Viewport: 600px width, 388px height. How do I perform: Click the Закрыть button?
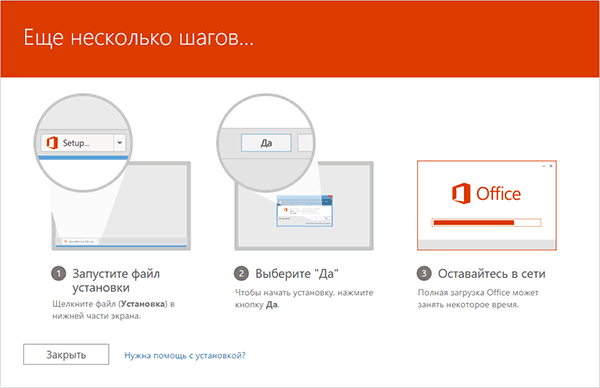[x=66, y=354]
